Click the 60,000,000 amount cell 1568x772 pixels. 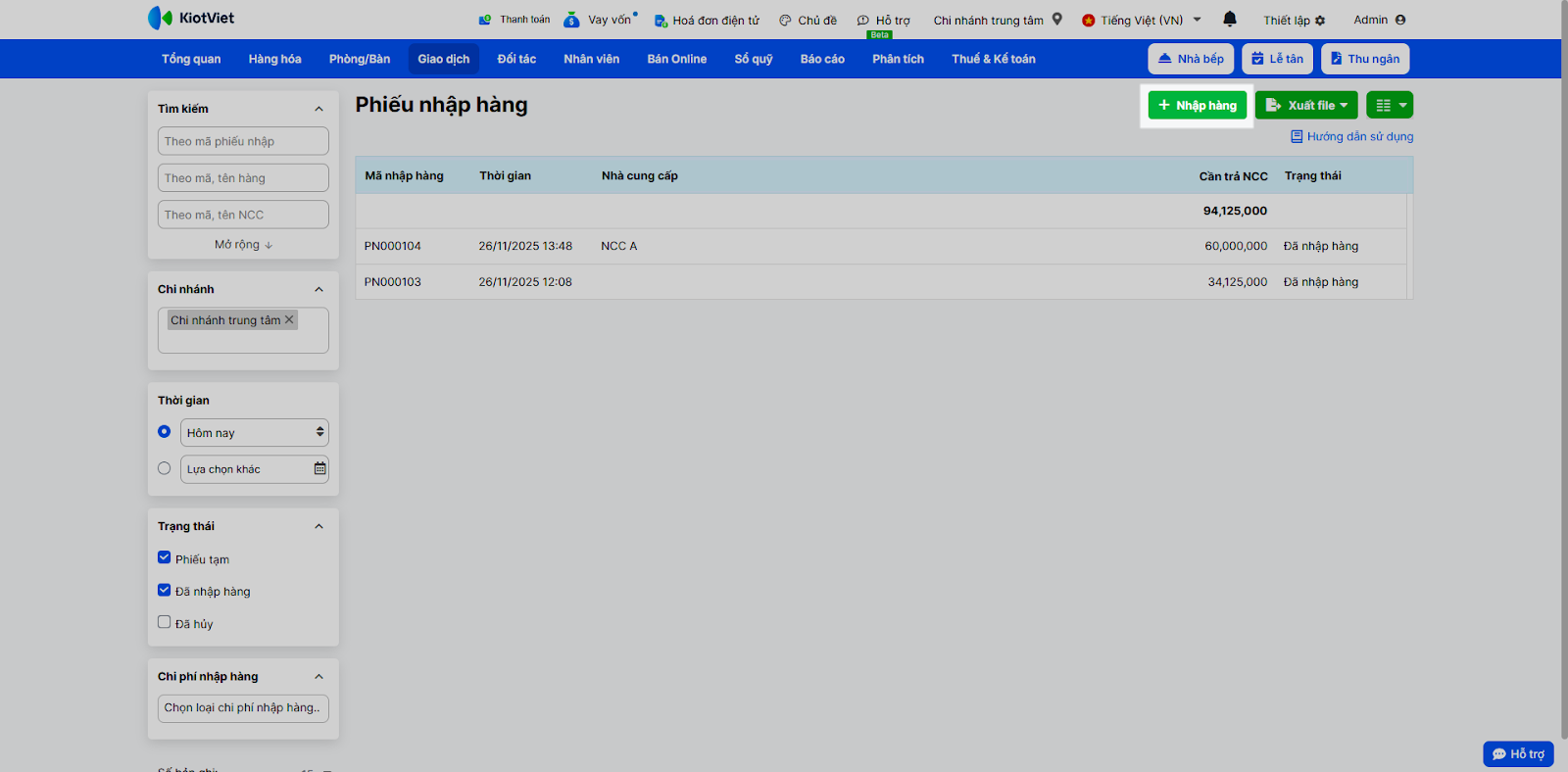coord(1236,246)
